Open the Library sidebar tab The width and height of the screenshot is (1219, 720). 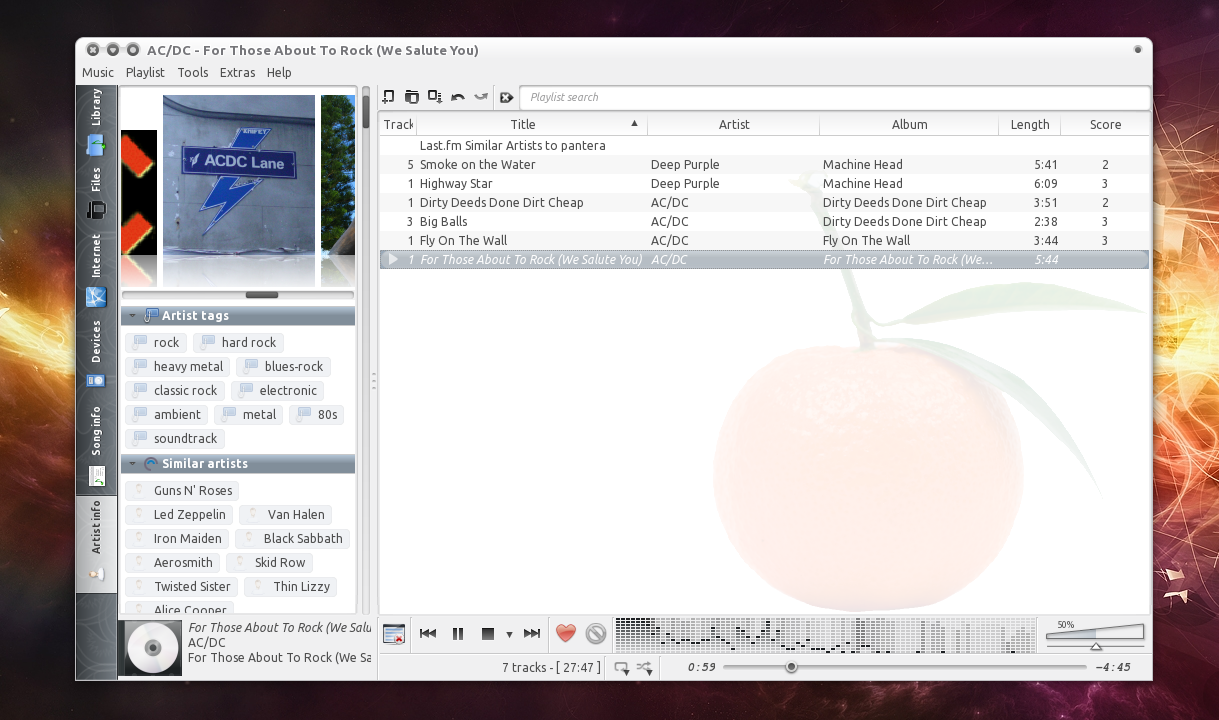click(96, 120)
